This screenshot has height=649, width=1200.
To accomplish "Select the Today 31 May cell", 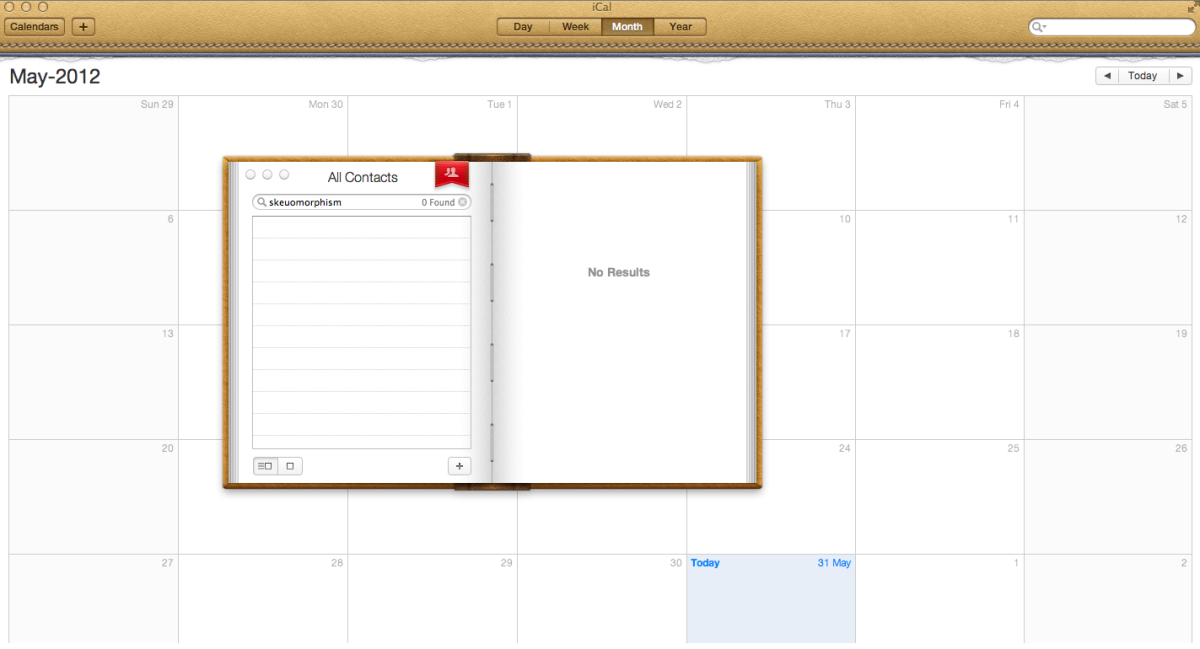I will 770,600.
